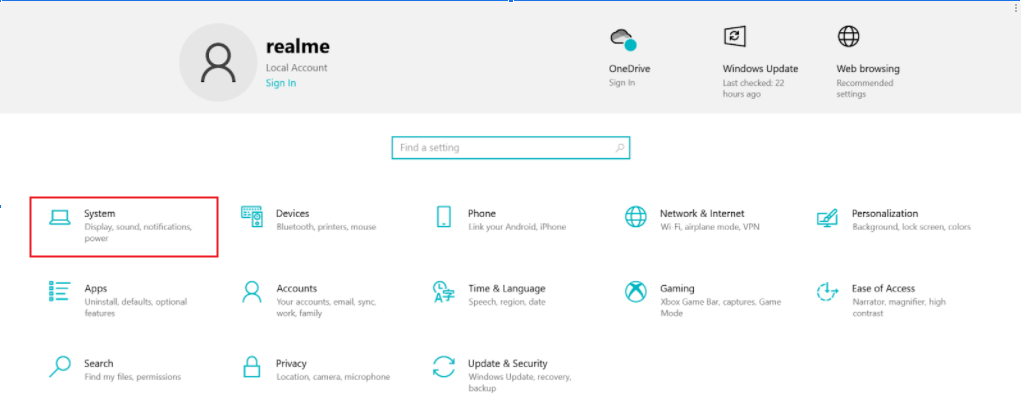Click the Privacy padlock icon
Viewport: 1021px width, 410px height.
pos(252,366)
